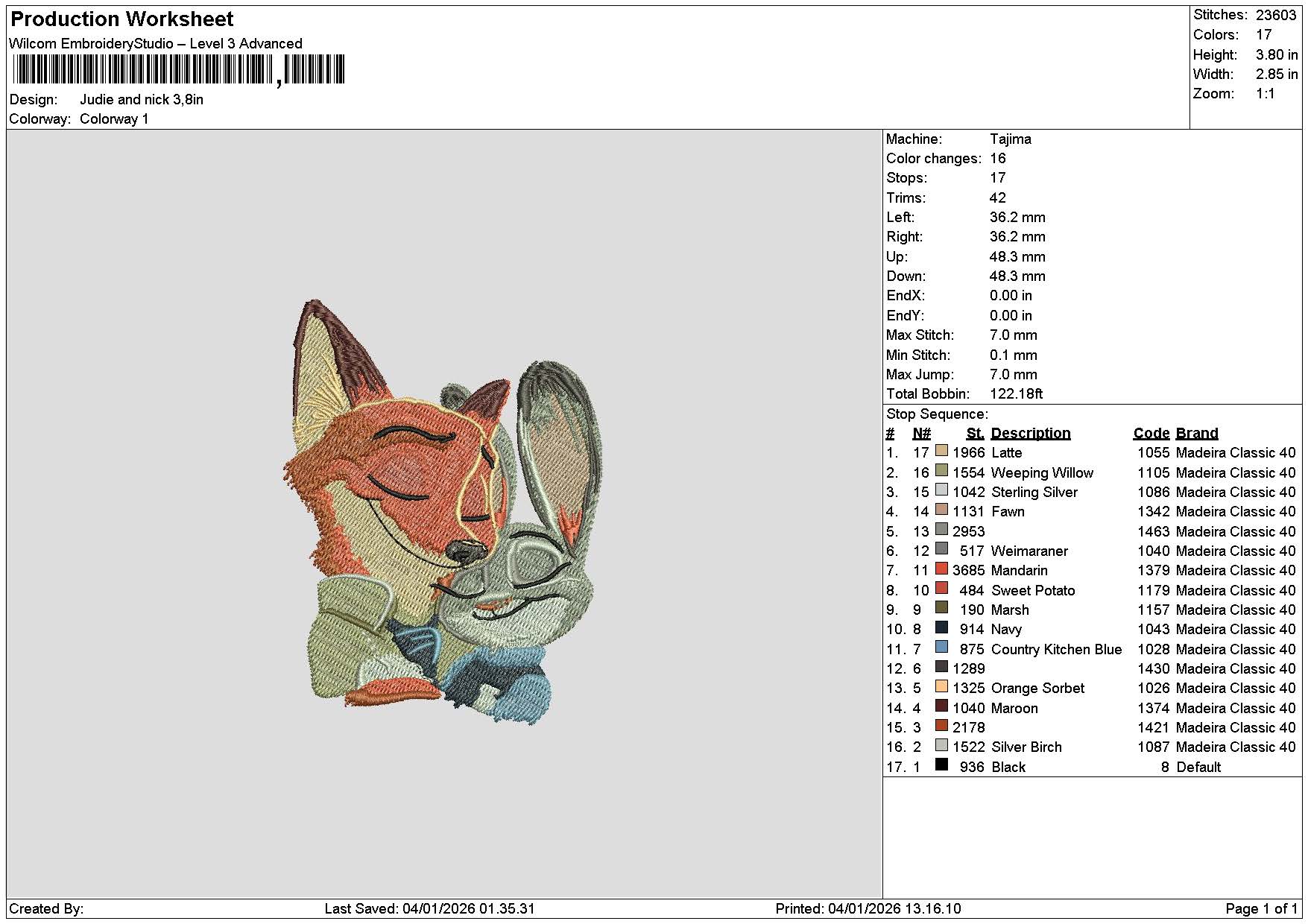Image resolution: width=1308 pixels, height=924 pixels.
Task: Click the Orange Sorbet swatch
Action: coord(941,687)
